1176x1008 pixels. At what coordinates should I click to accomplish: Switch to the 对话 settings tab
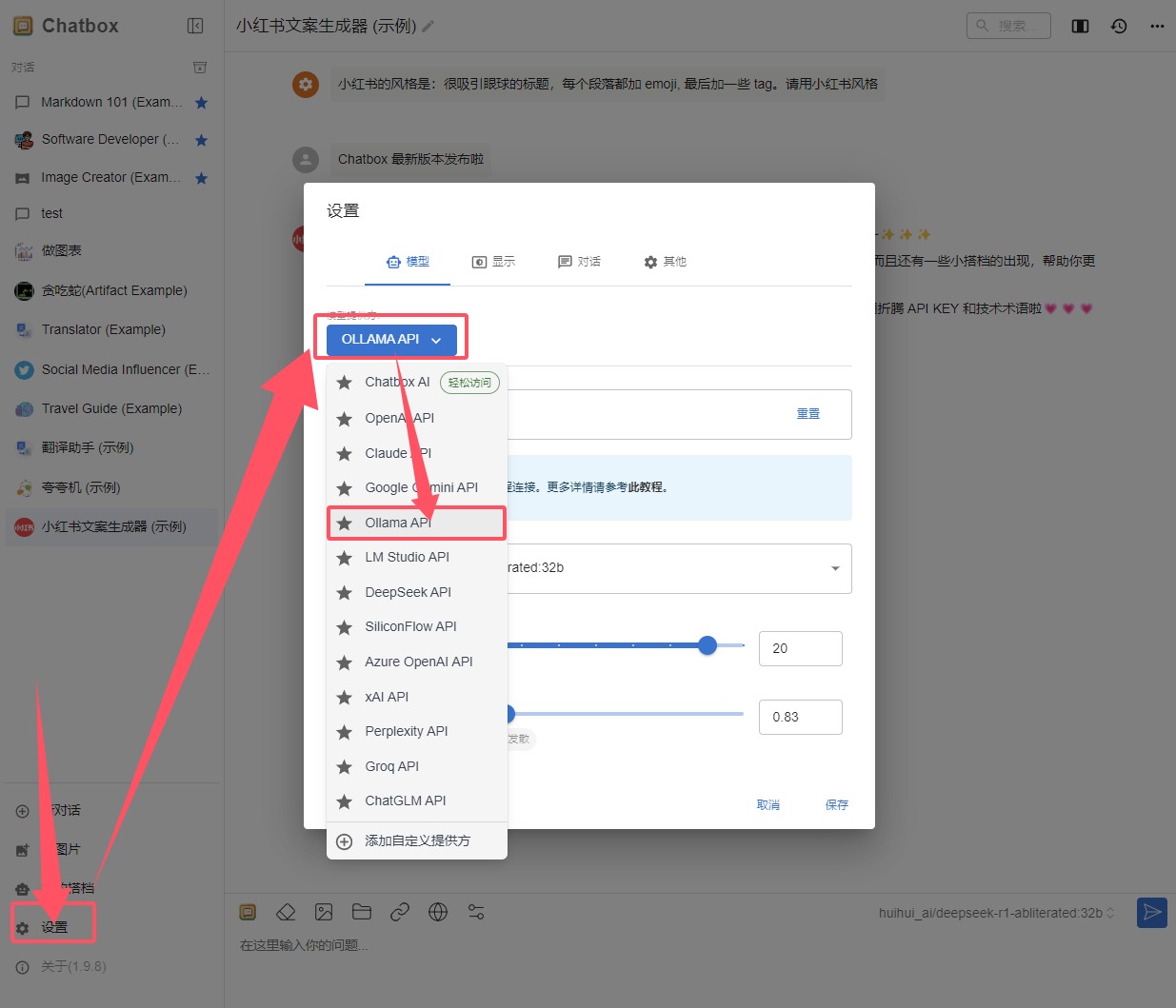pyautogui.click(x=579, y=262)
